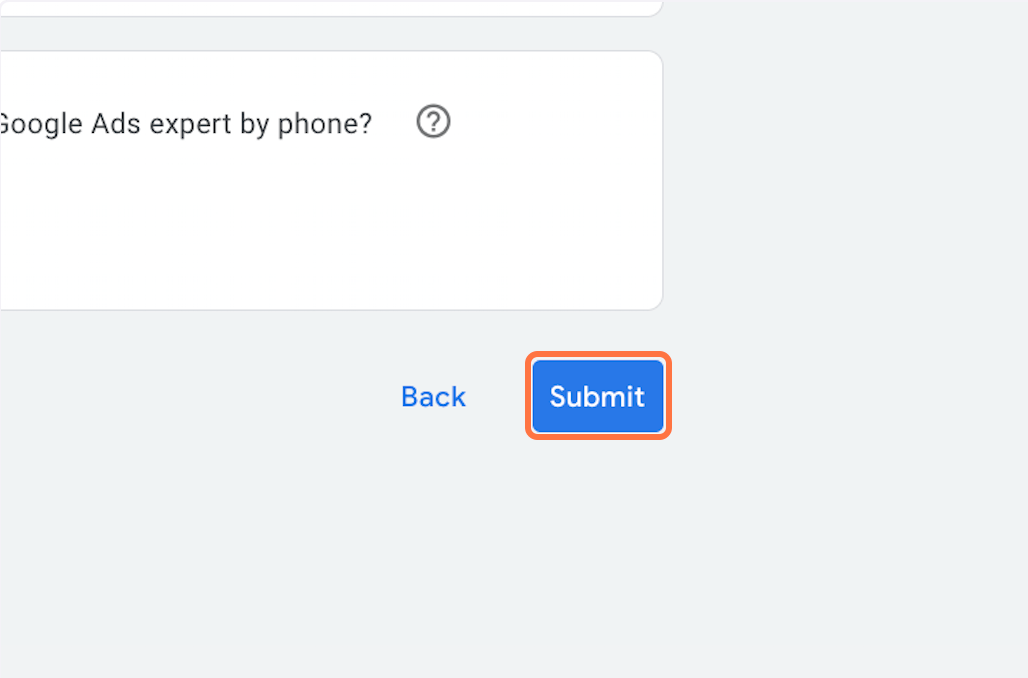Viewport: 1028px width, 678px height.
Task: Click the Google Ads expert question text
Action: 185,123
